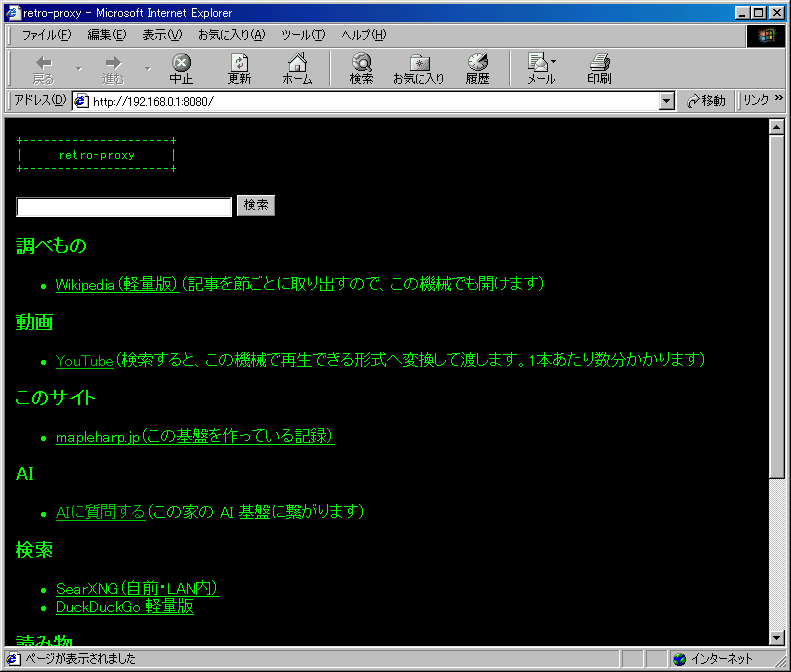Click the scrollbar up arrow
791x672 pixels.
tap(777, 127)
